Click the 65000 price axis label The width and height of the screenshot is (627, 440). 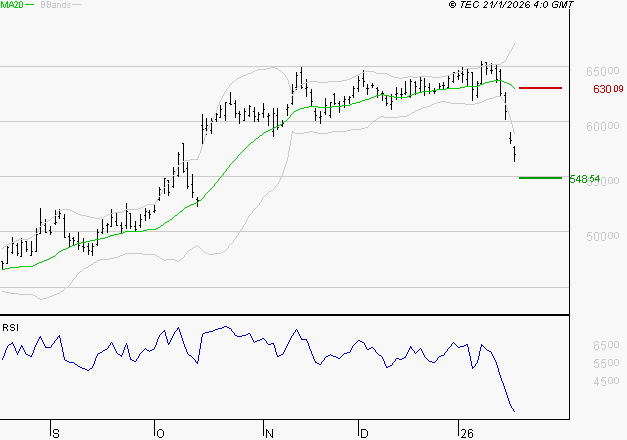603,72
